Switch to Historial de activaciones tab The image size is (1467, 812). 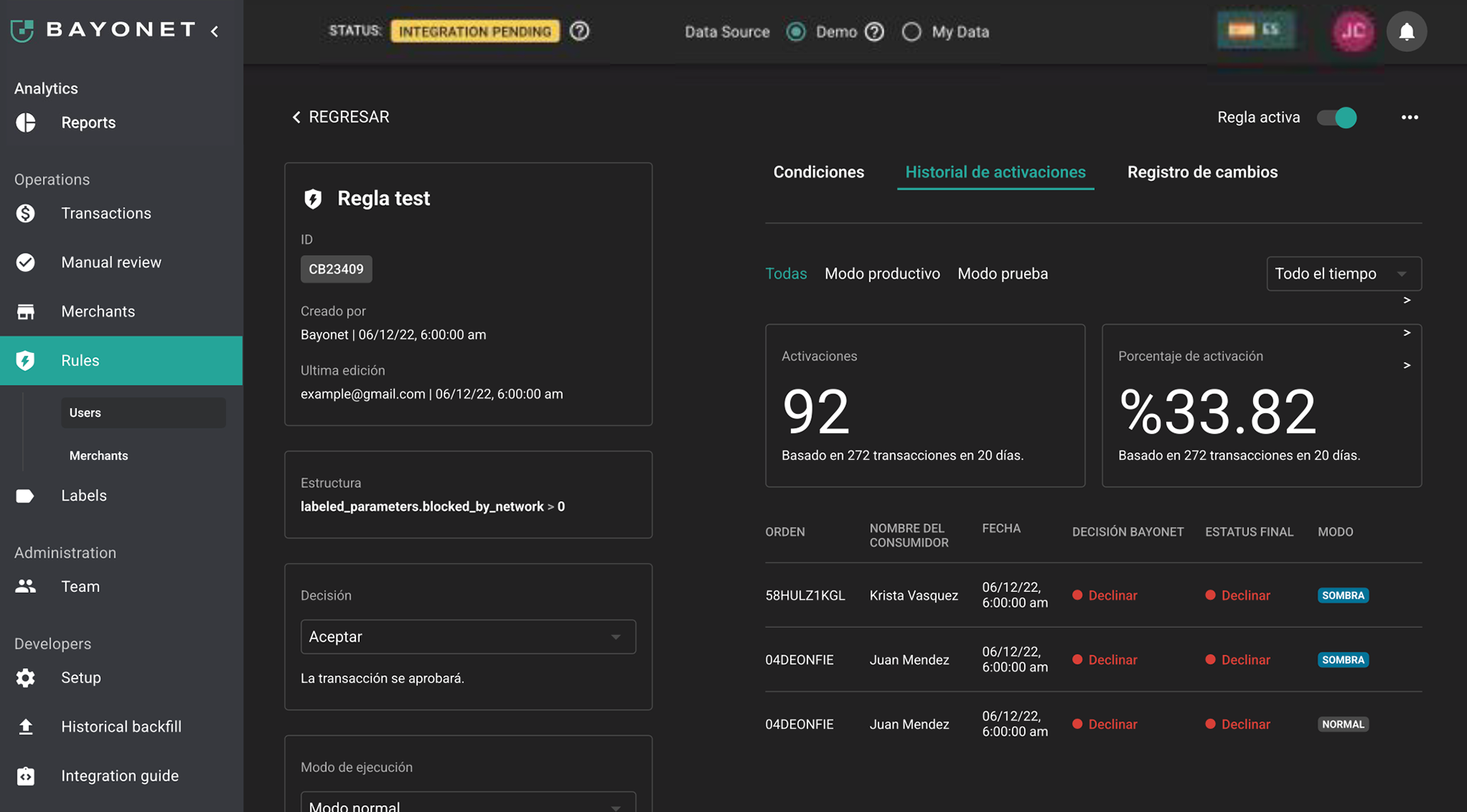click(x=996, y=172)
